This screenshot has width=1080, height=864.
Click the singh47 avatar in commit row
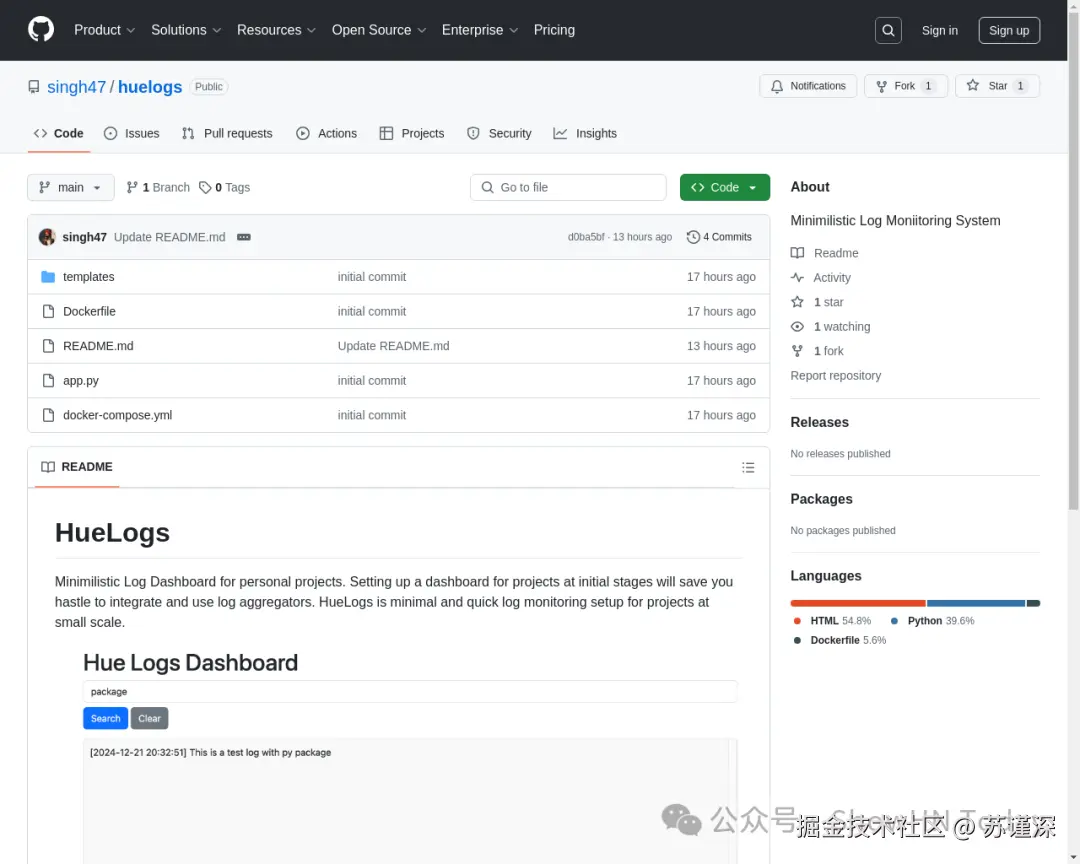click(x=47, y=237)
